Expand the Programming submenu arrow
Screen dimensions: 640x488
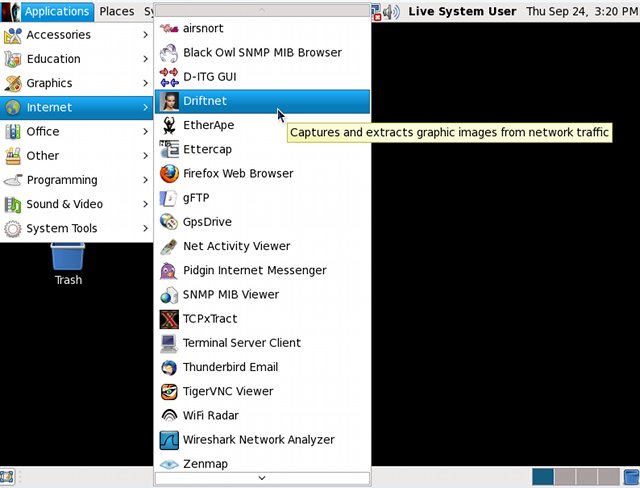(145, 180)
